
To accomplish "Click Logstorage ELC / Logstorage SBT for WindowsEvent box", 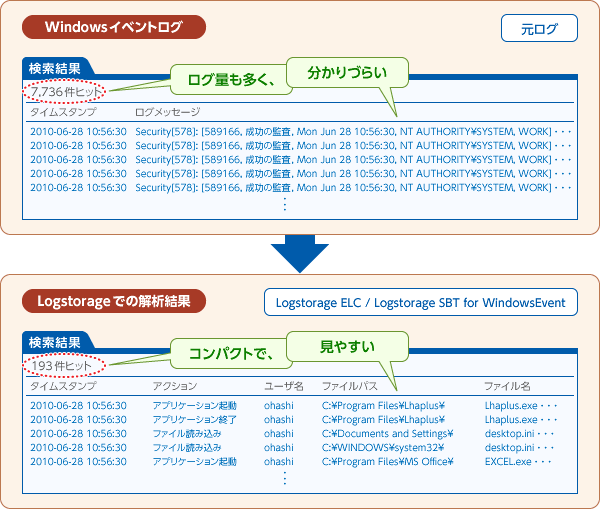I will tap(421, 302).
